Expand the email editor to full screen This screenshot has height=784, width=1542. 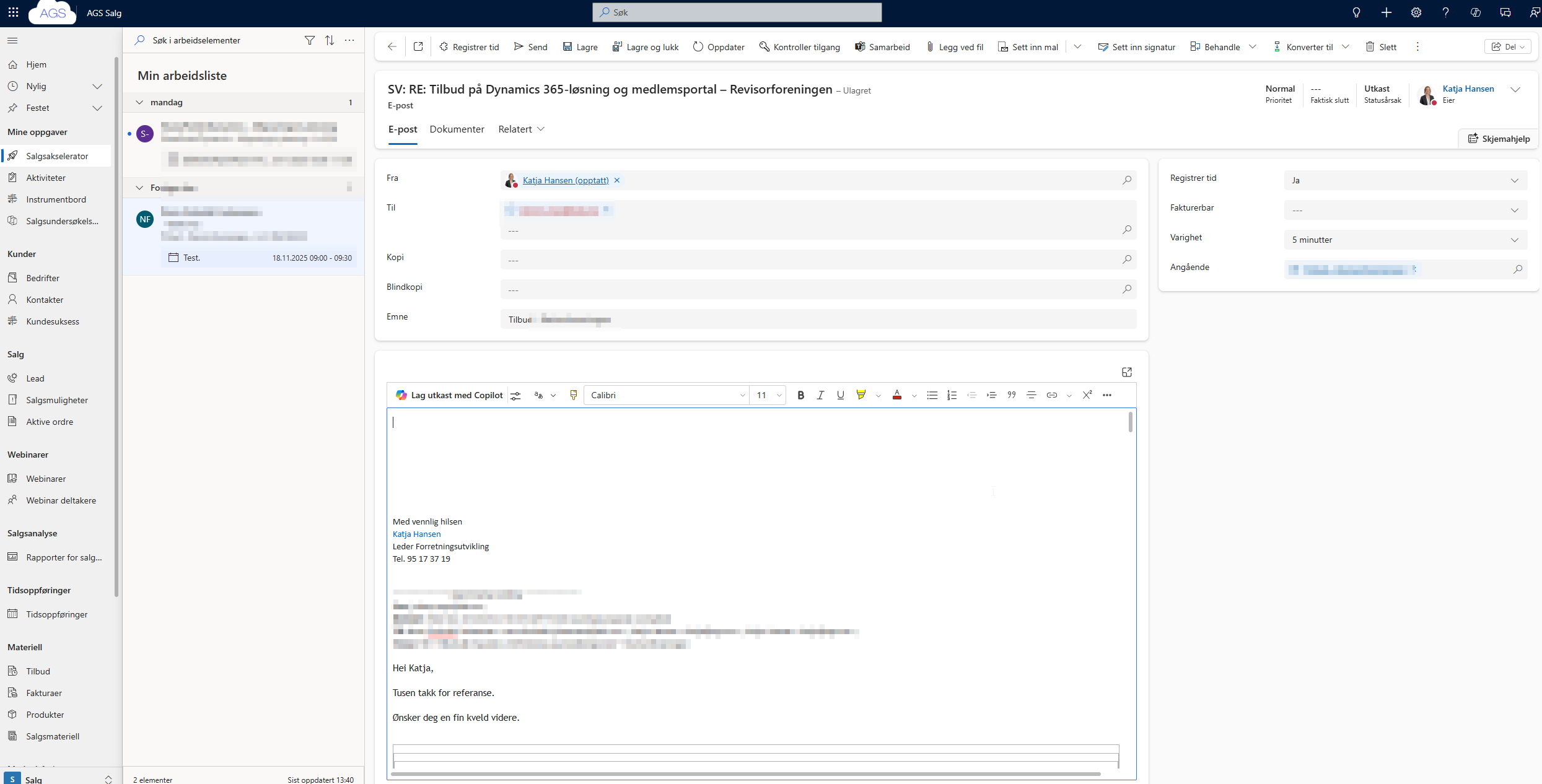1126,372
